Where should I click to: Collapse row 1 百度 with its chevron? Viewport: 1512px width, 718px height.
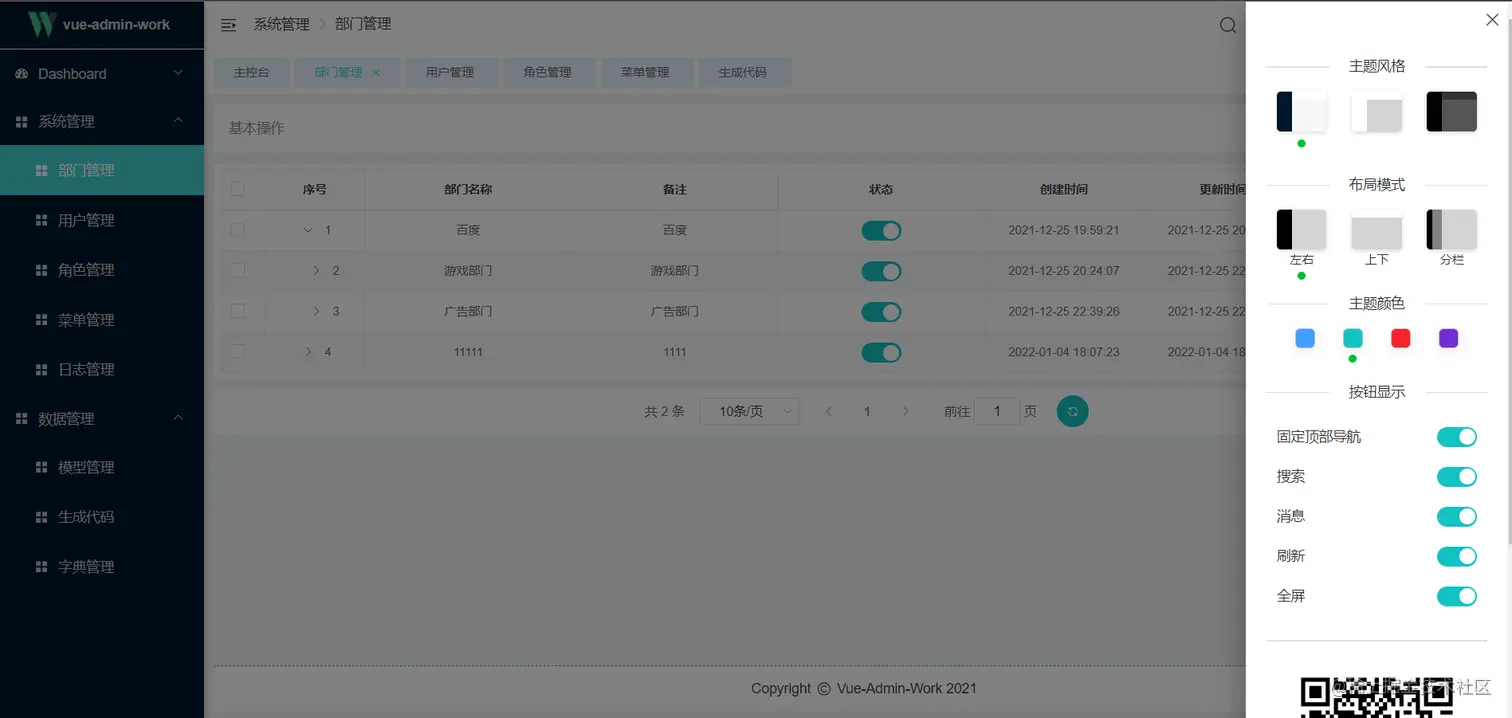(308, 230)
